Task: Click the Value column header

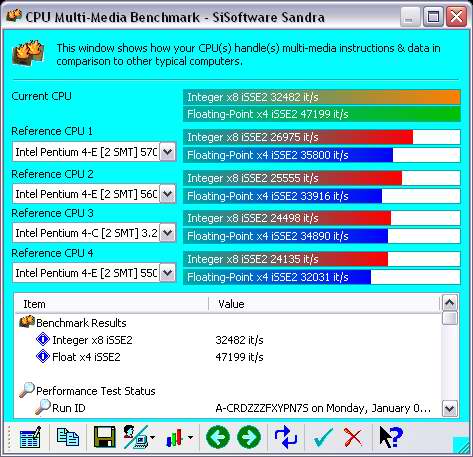Action: 324,304
